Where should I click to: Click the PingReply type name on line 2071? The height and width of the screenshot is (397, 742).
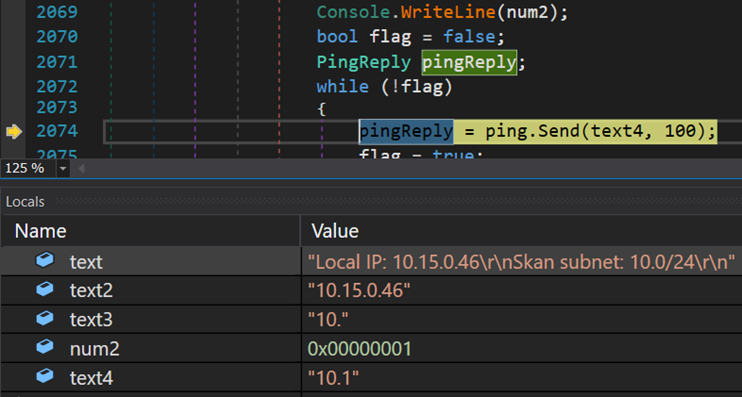pyautogui.click(x=364, y=62)
